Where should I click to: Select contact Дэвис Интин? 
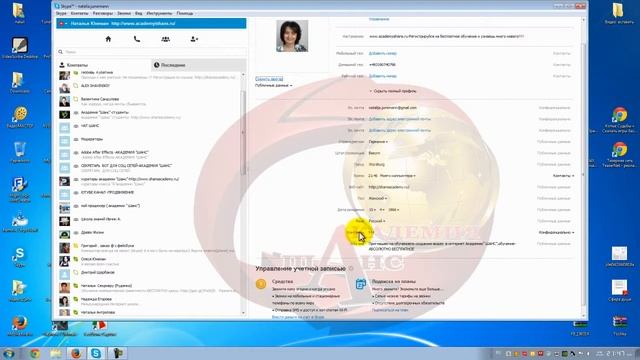click(149, 234)
